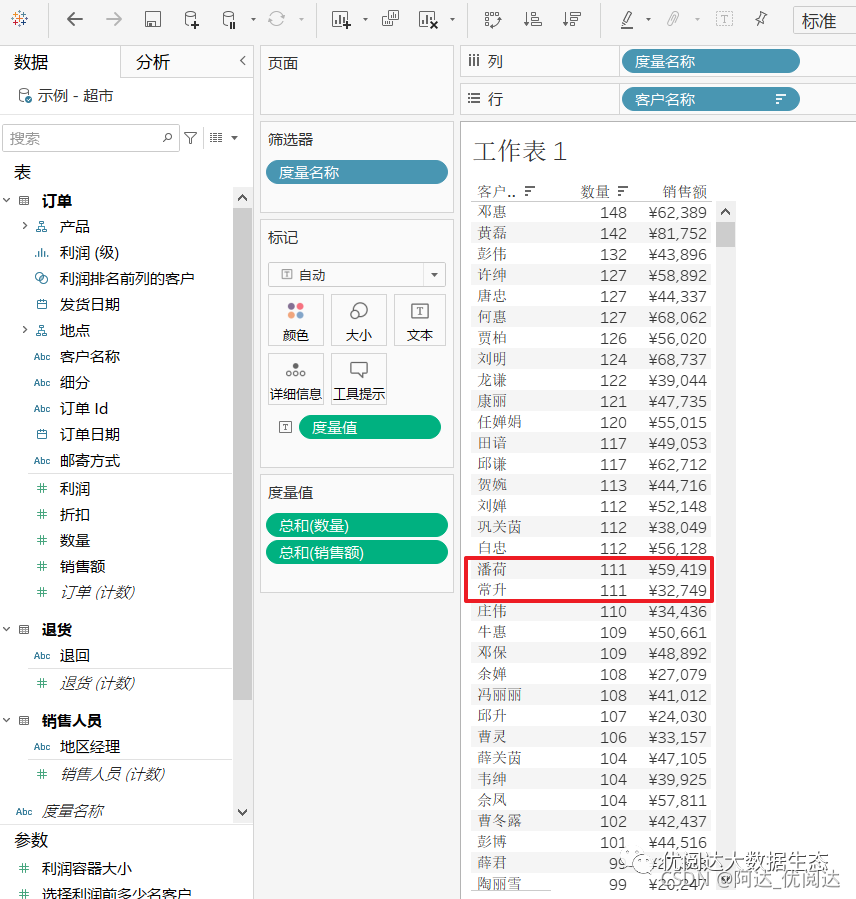Open dropdown arrow next to clear sheet
Viewport: 856px width, 899px height.
click(x=452, y=19)
